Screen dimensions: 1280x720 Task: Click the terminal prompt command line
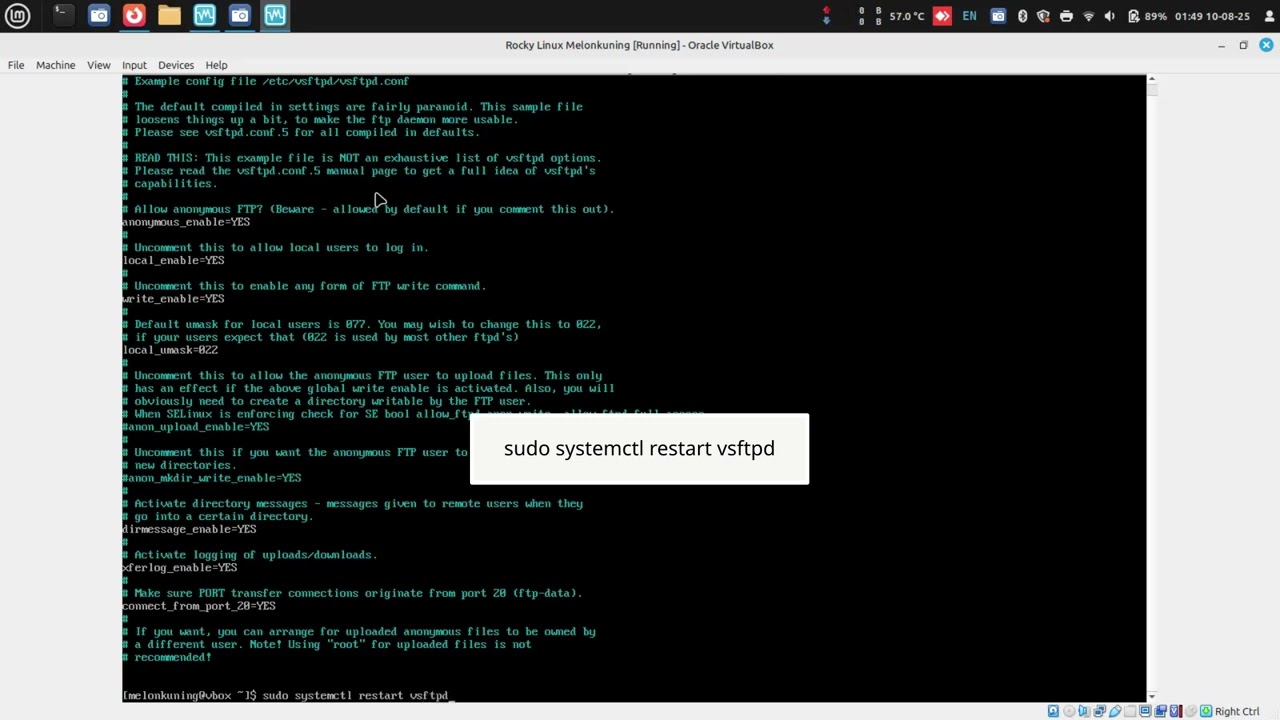[287, 695]
